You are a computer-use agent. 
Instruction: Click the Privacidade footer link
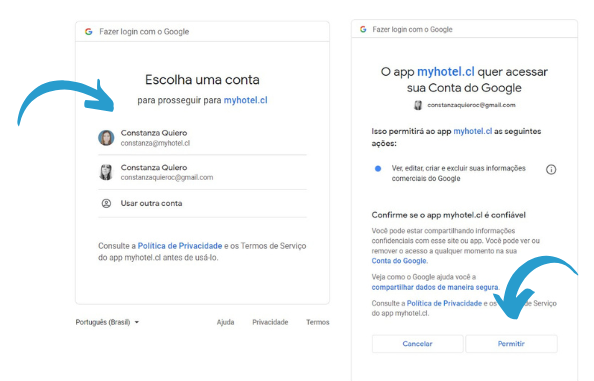(x=270, y=322)
